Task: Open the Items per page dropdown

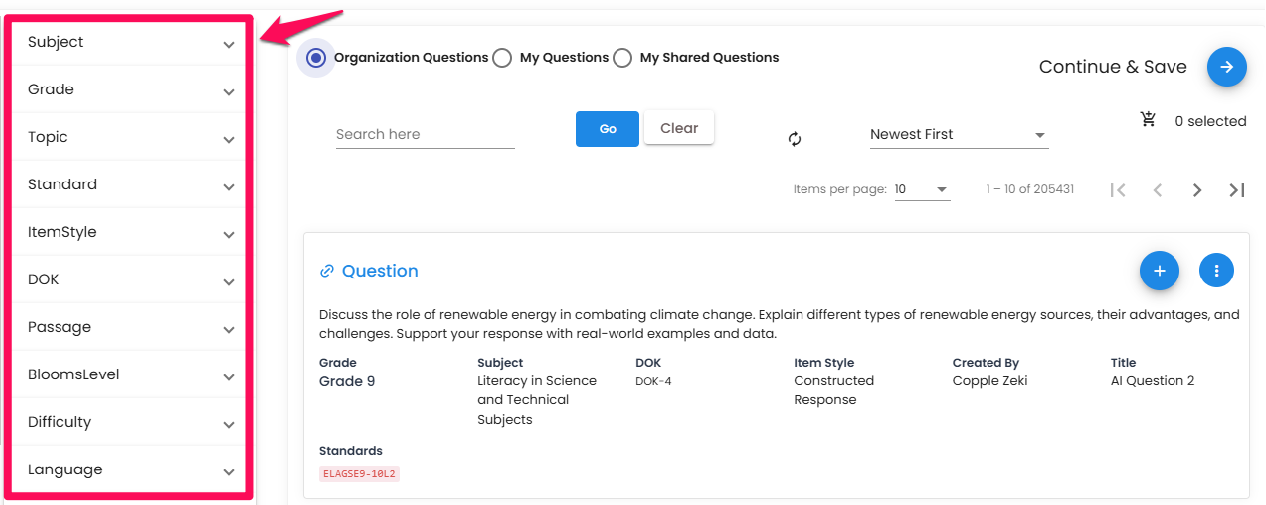Action: click(922, 189)
